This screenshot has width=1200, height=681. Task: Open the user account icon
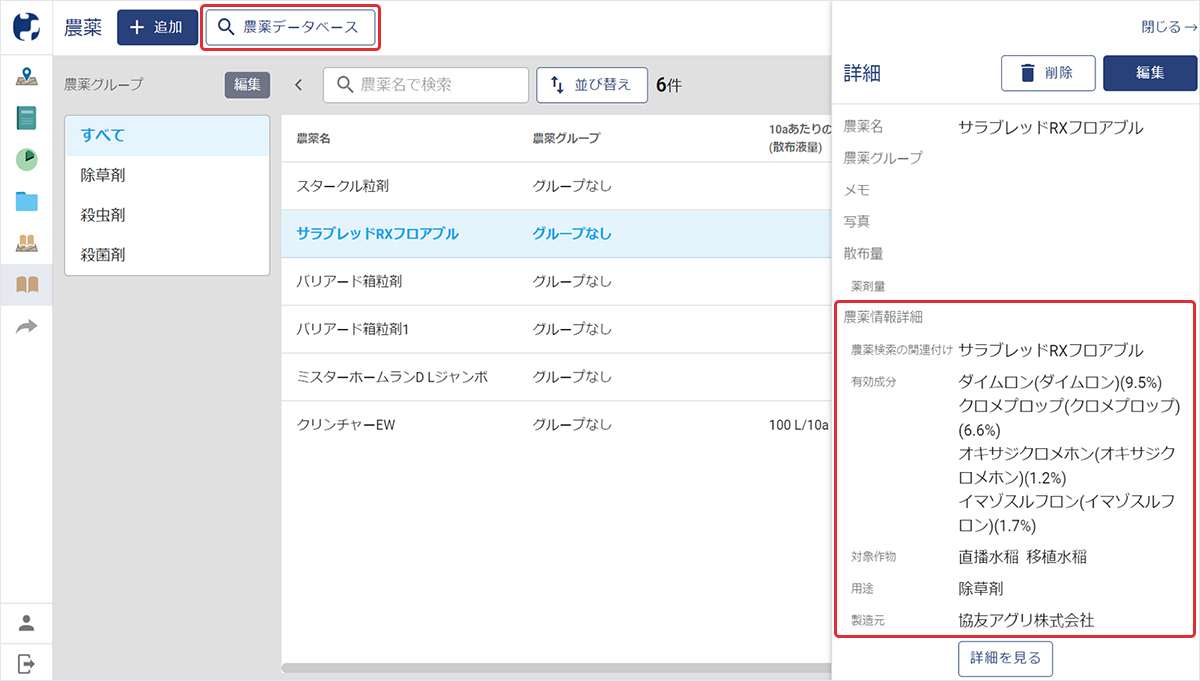pos(27,622)
